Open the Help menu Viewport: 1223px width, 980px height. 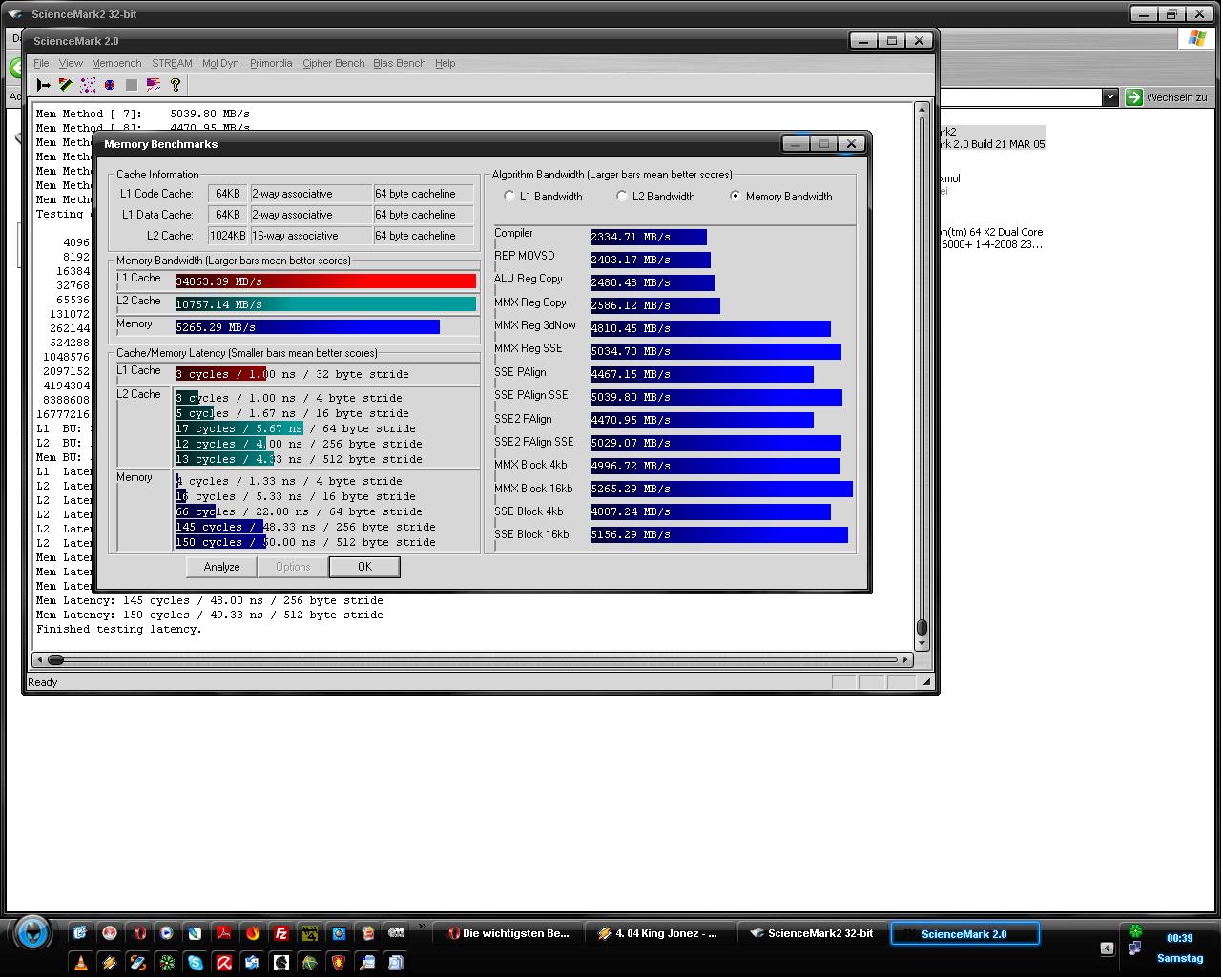[x=445, y=63]
